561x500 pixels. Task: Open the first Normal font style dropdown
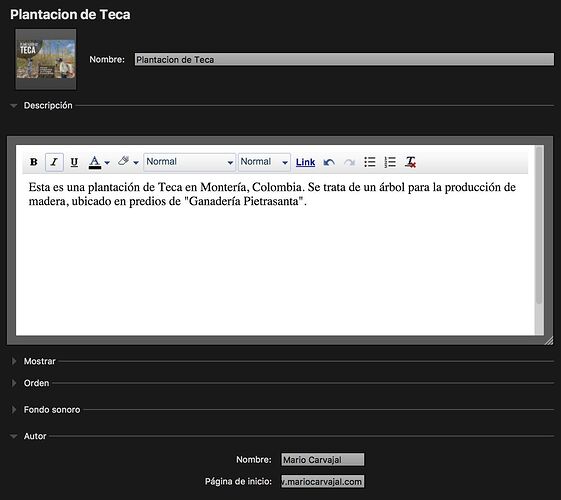pyautogui.click(x=190, y=162)
